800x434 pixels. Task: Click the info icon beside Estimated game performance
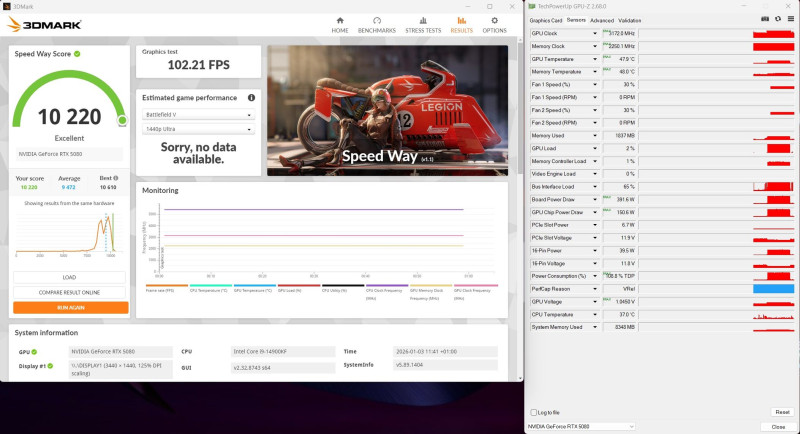coord(251,97)
